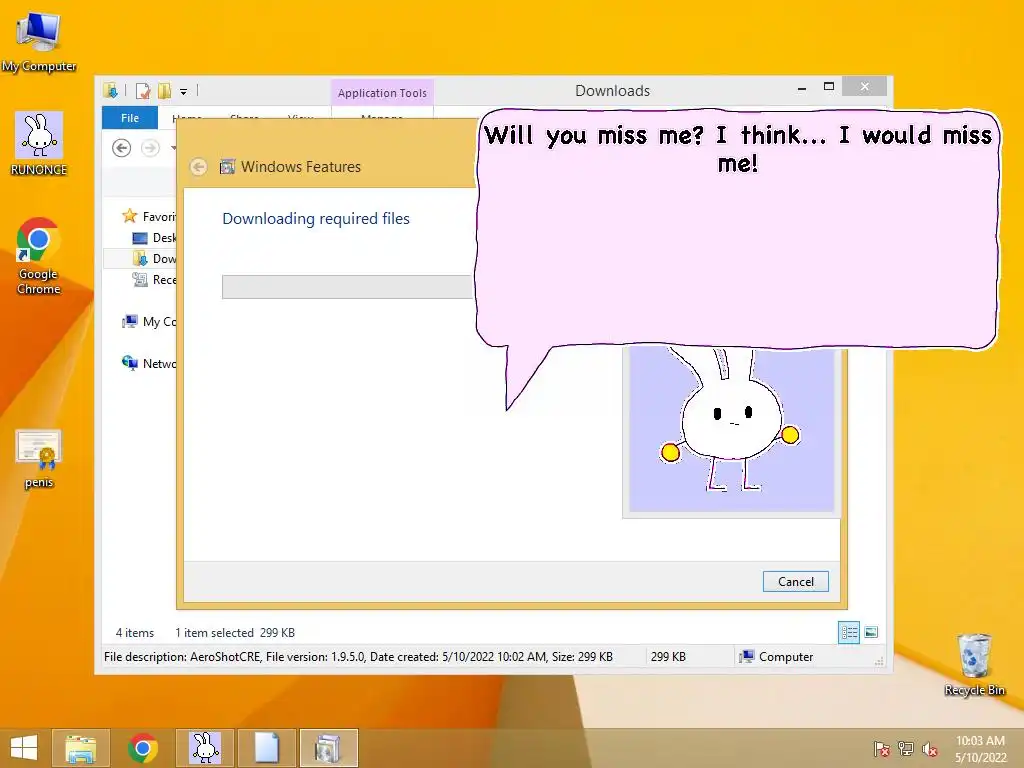This screenshot has width=1024, height=768.
Task: Open the certificate file icon on desktop
Action: click(x=39, y=458)
